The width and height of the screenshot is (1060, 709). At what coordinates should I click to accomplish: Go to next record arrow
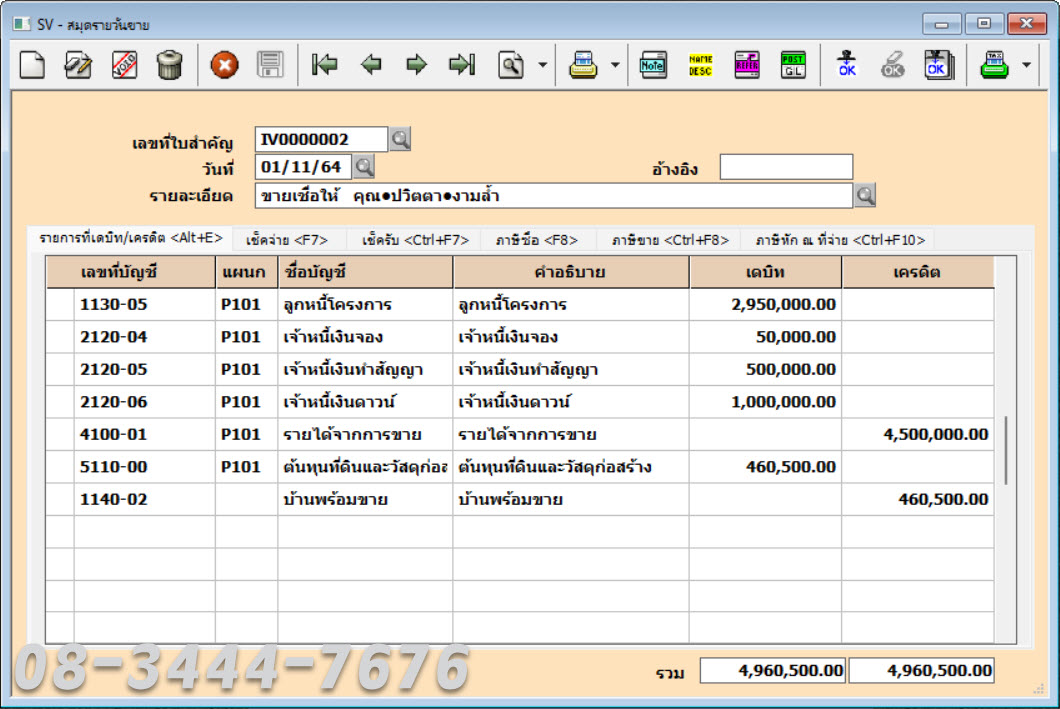pos(416,65)
